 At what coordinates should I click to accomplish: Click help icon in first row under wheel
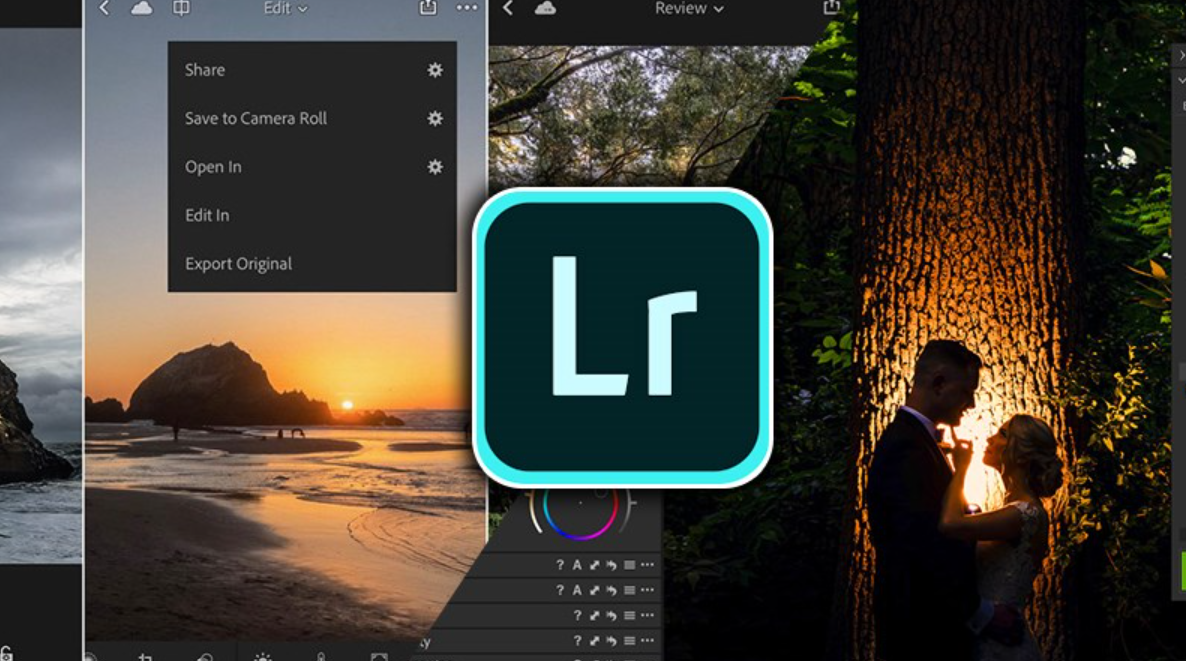coord(560,564)
